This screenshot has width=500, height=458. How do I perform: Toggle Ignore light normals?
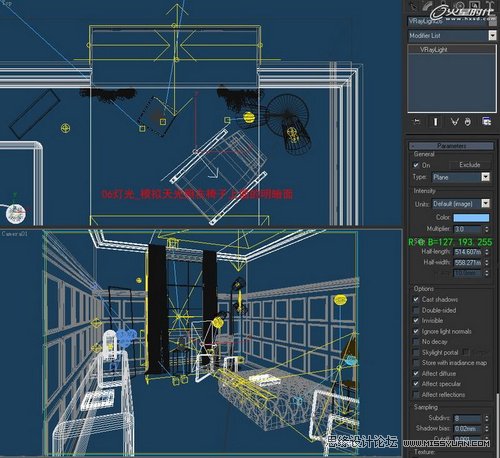[x=416, y=331]
